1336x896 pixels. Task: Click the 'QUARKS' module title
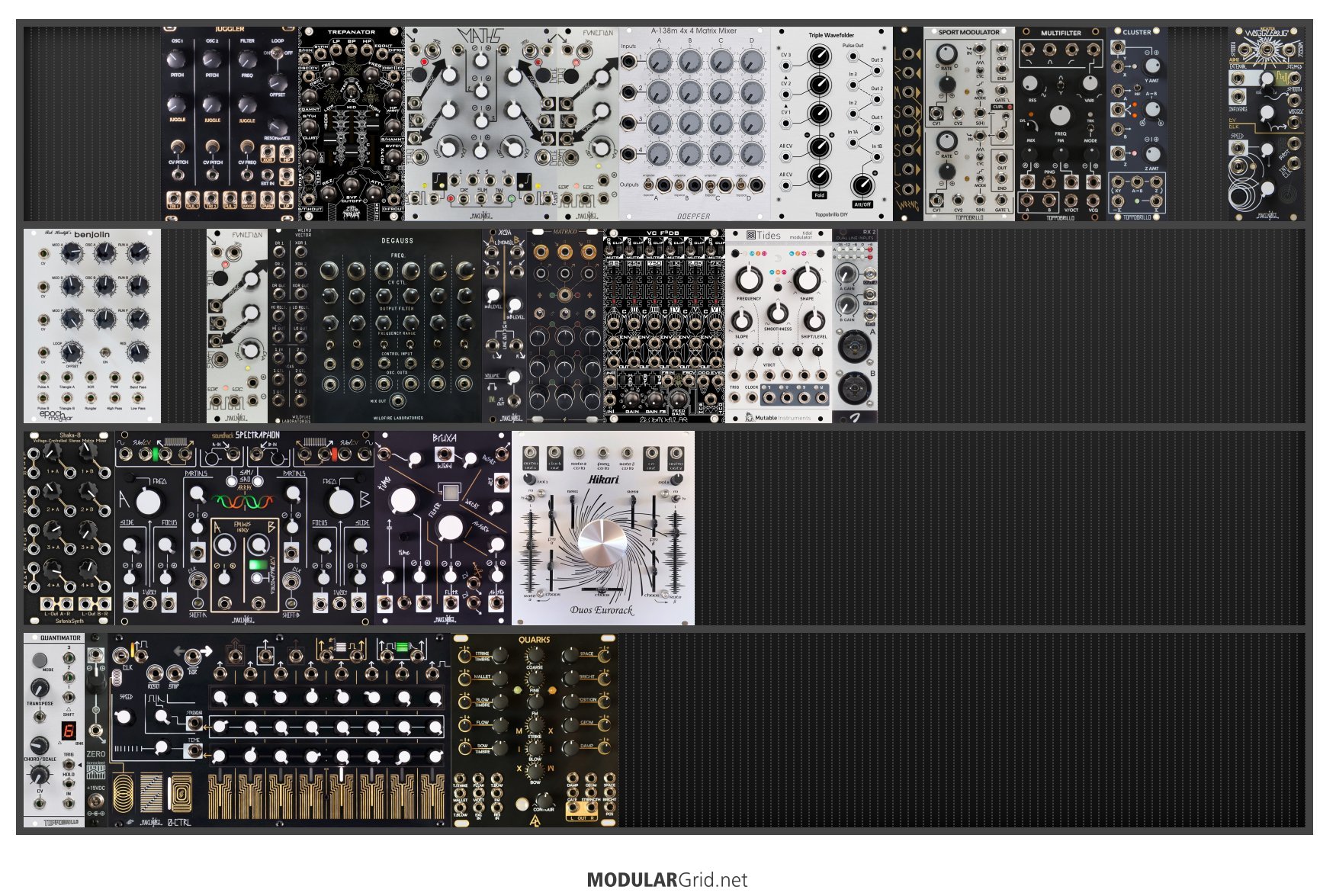pyautogui.click(x=534, y=640)
